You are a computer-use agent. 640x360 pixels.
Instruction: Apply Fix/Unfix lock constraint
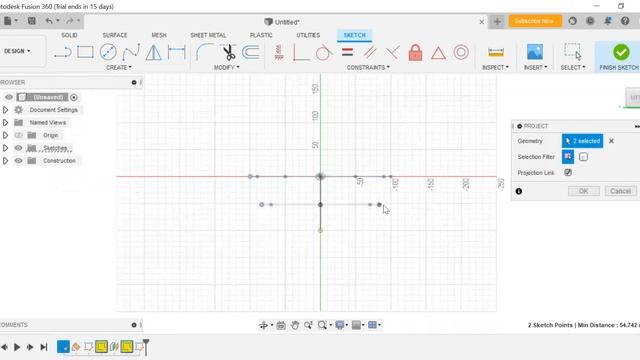tap(415, 52)
